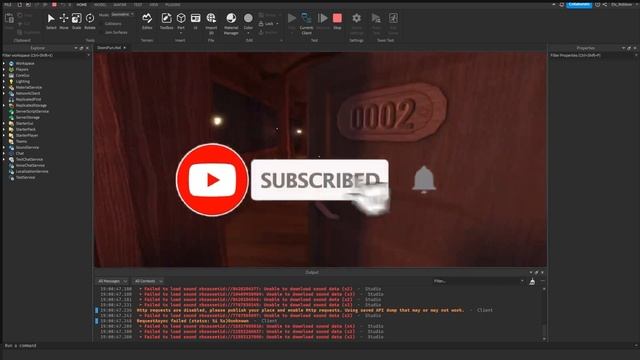Open the All Contexts filter dropdown
The height and width of the screenshot is (360, 640).
click(148, 281)
